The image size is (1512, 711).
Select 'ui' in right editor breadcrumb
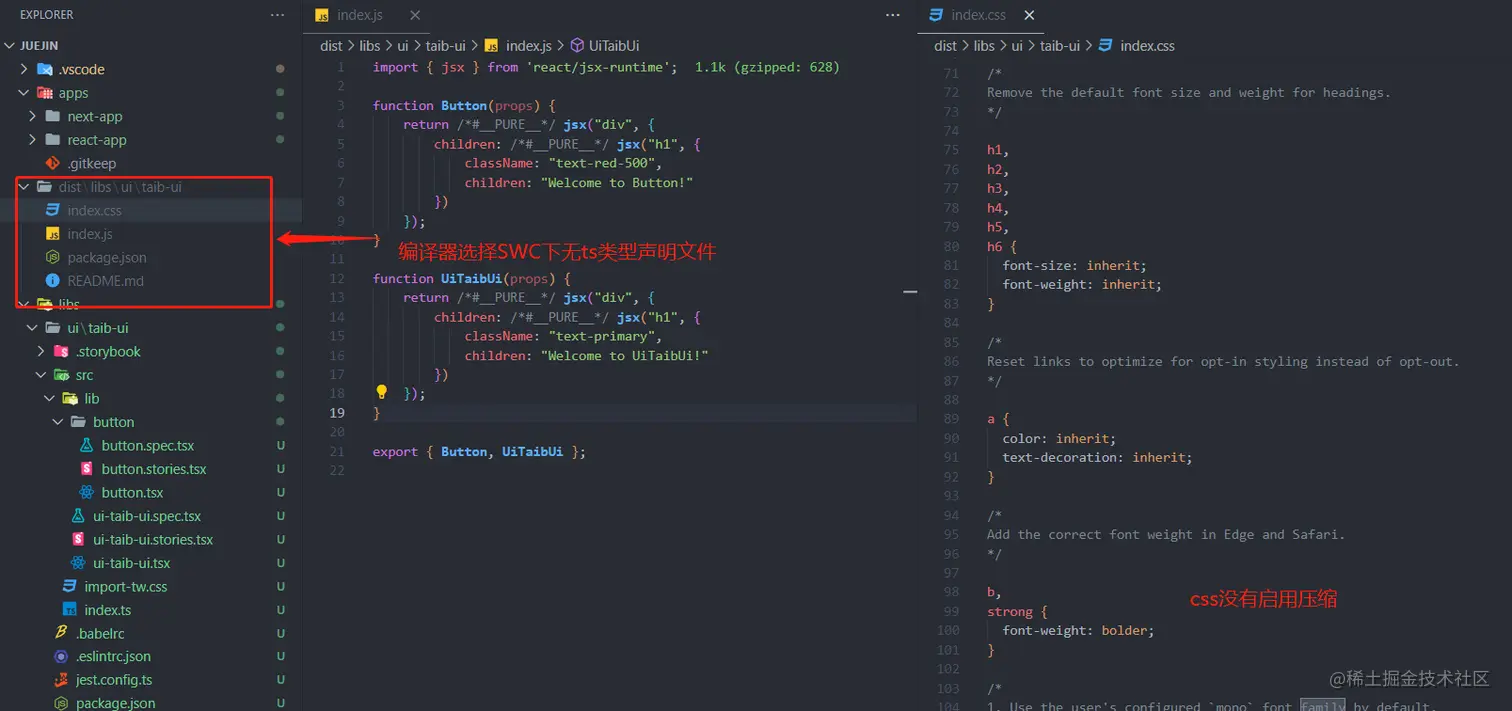pyautogui.click(x=1017, y=46)
